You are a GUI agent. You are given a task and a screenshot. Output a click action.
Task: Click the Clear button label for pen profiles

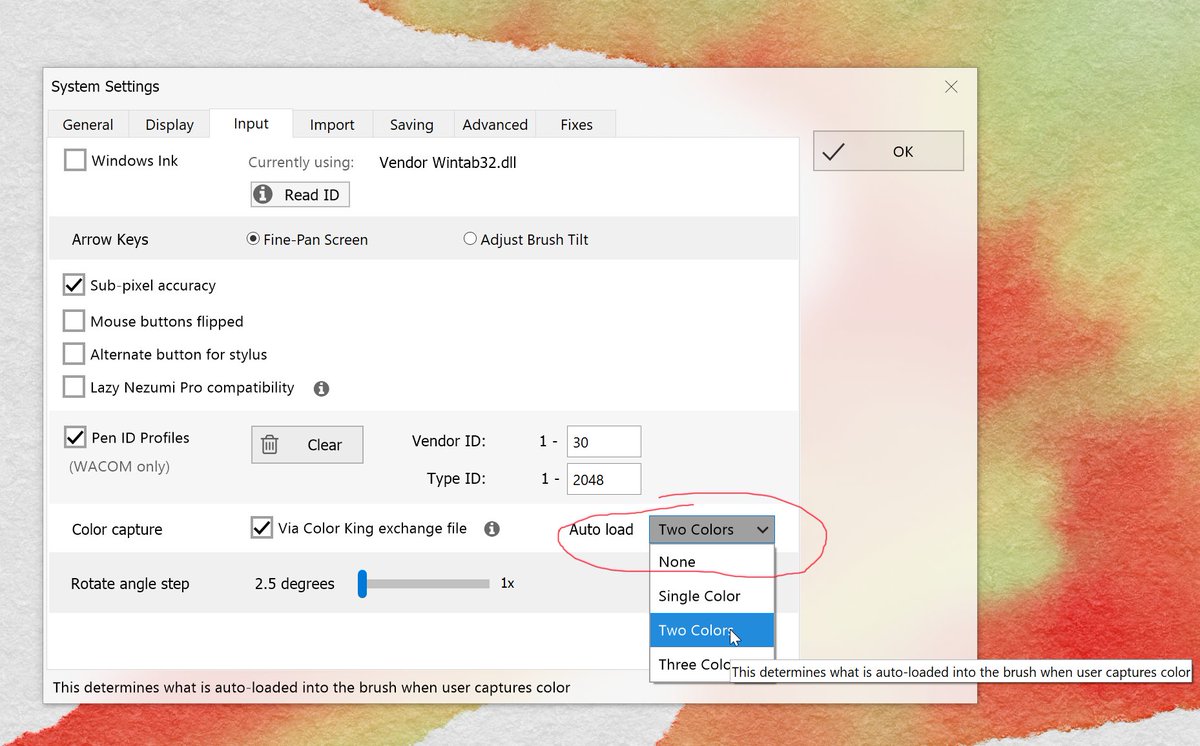pos(324,445)
